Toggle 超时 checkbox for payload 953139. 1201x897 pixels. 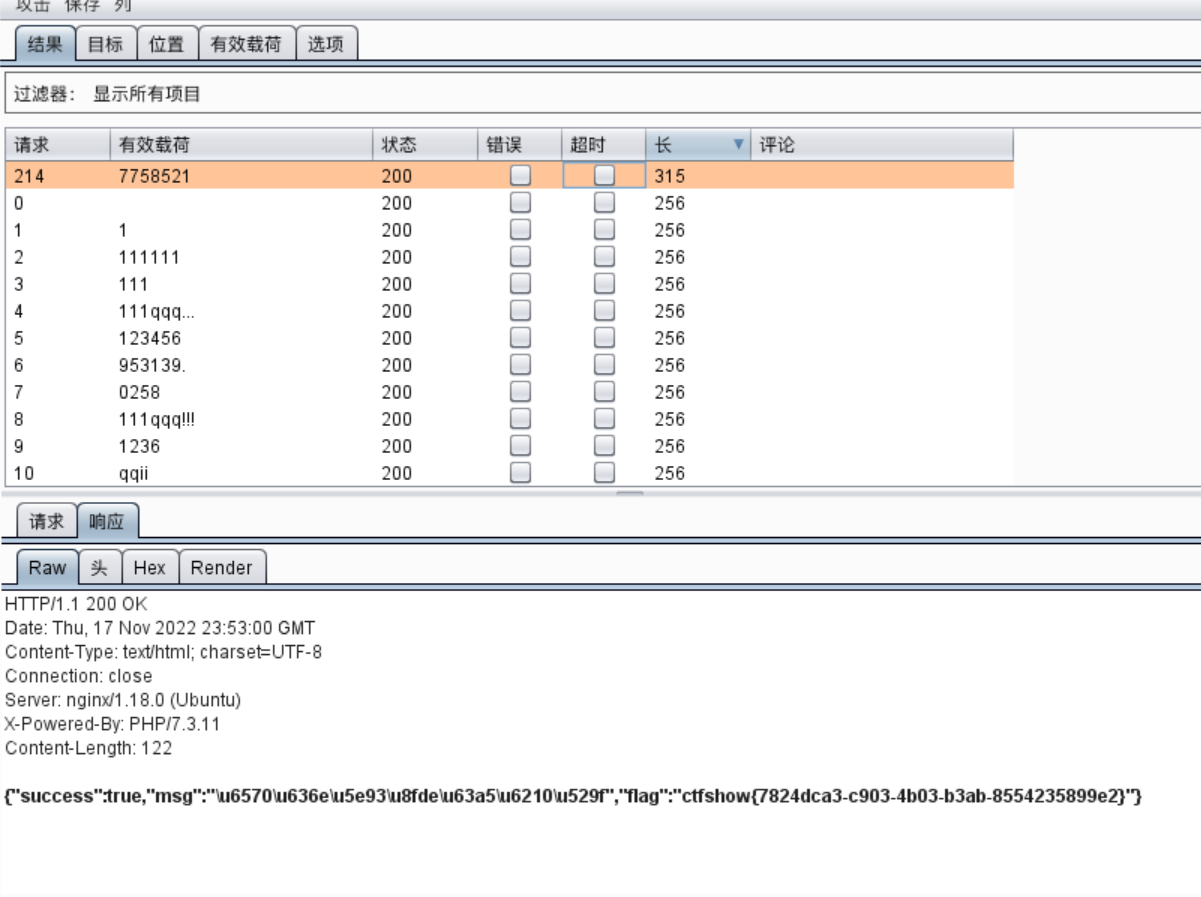pyautogui.click(x=604, y=365)
